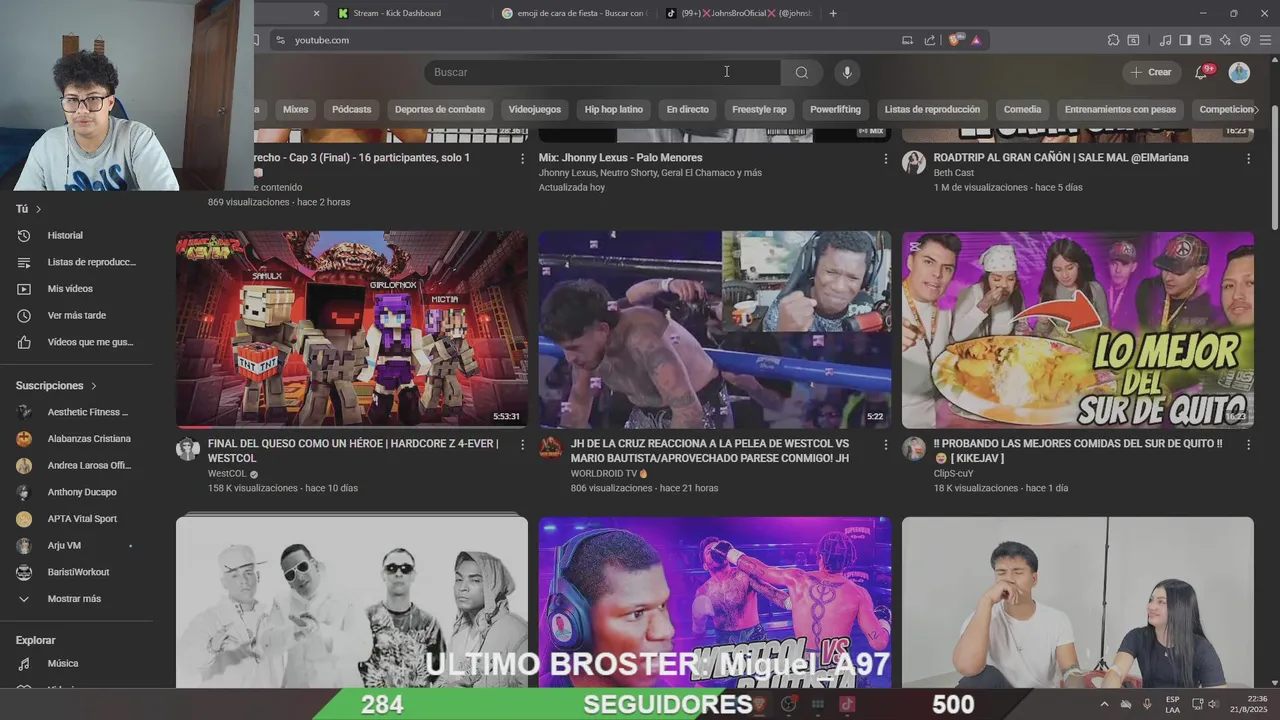Open the Brave VPN shield icon

coord(1245,40)
